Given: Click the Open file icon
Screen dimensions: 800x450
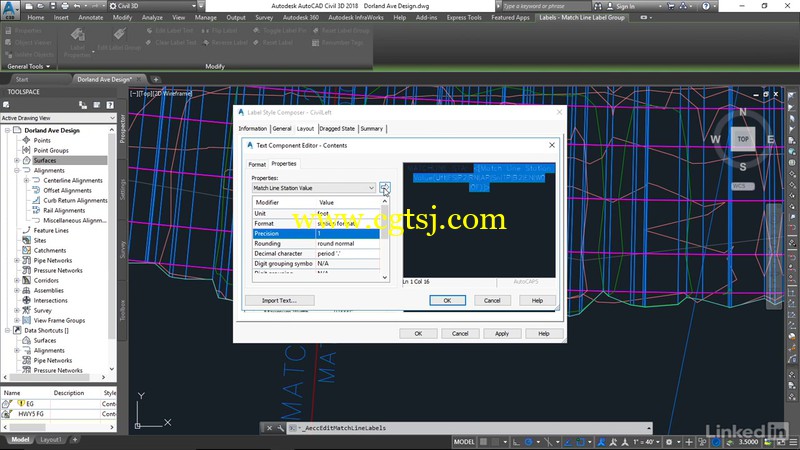Looking at the screenshot, I should pos(41,6).
